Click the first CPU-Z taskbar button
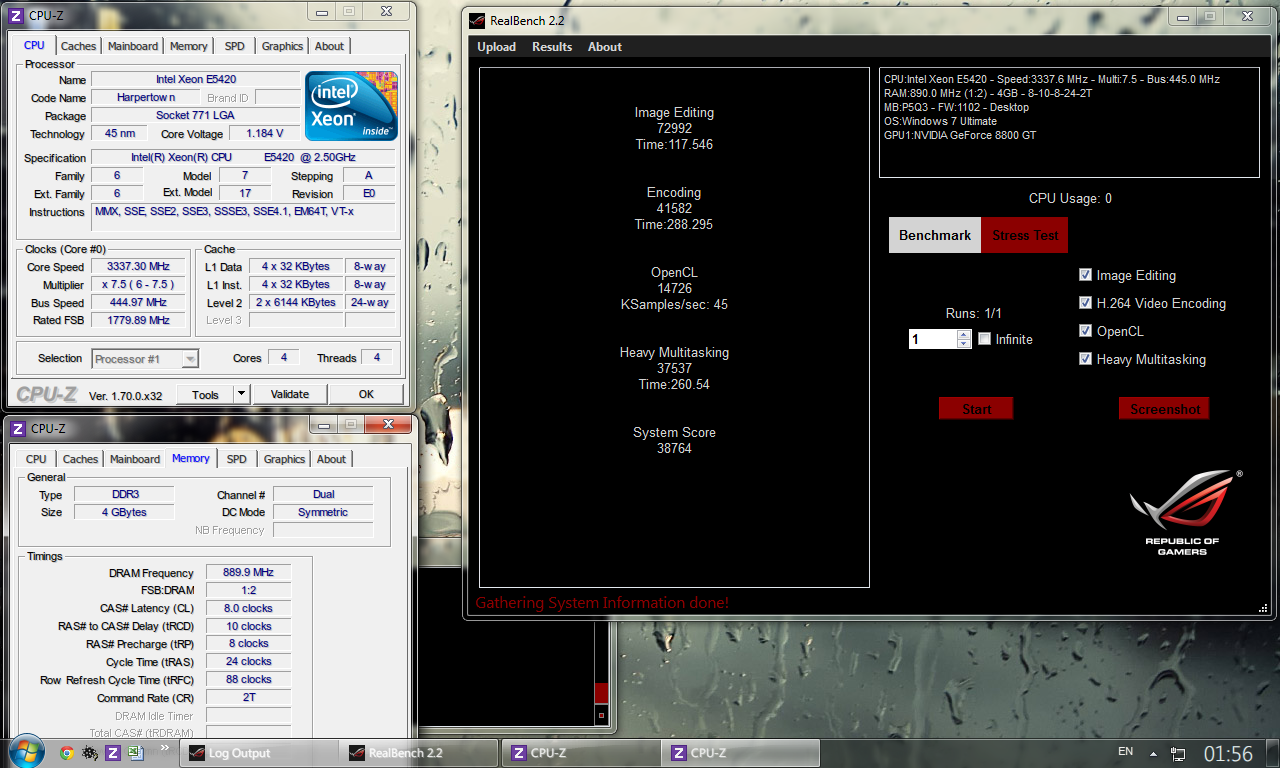 [581, 753]
